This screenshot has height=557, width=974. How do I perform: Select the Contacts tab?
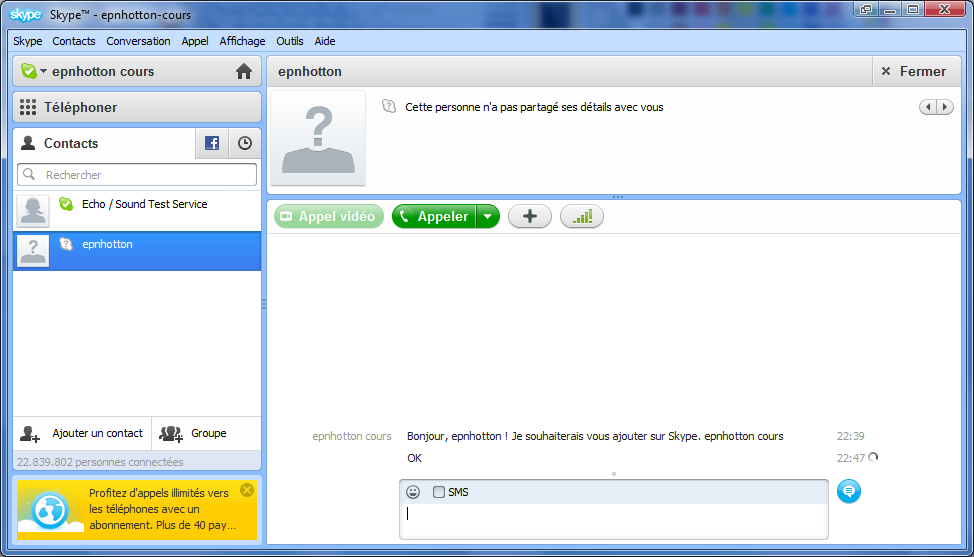tap(104, 143)
